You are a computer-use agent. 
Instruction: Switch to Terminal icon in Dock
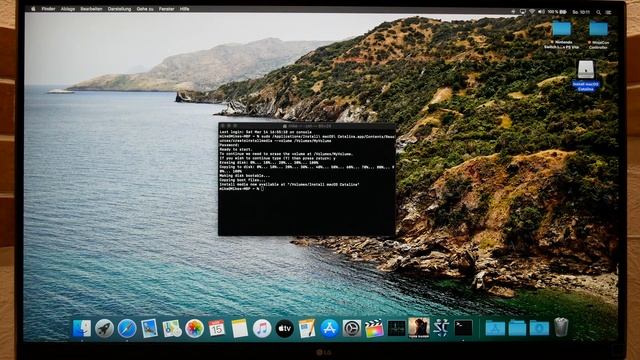464,328
